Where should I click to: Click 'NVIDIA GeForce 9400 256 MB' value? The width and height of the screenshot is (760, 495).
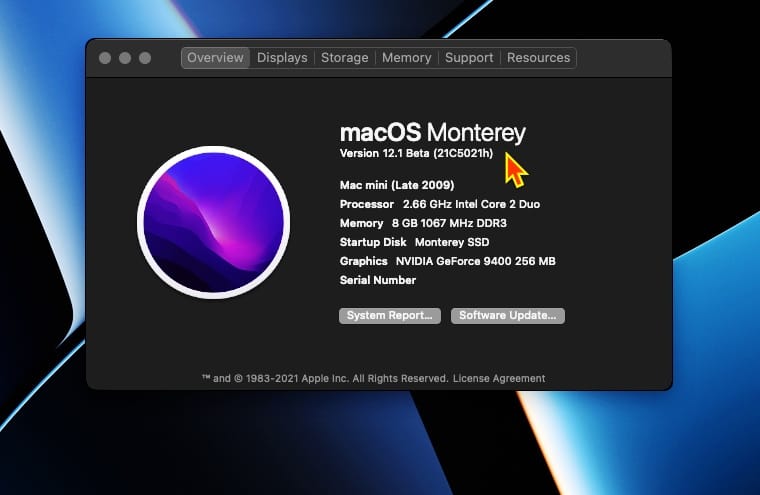[x=475, y=261]
